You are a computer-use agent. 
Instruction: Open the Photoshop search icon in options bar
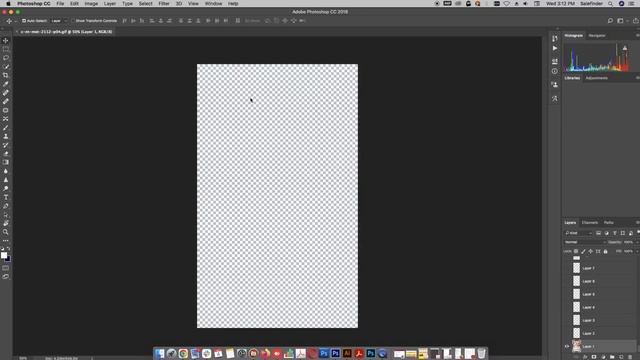tap(610, 21)
